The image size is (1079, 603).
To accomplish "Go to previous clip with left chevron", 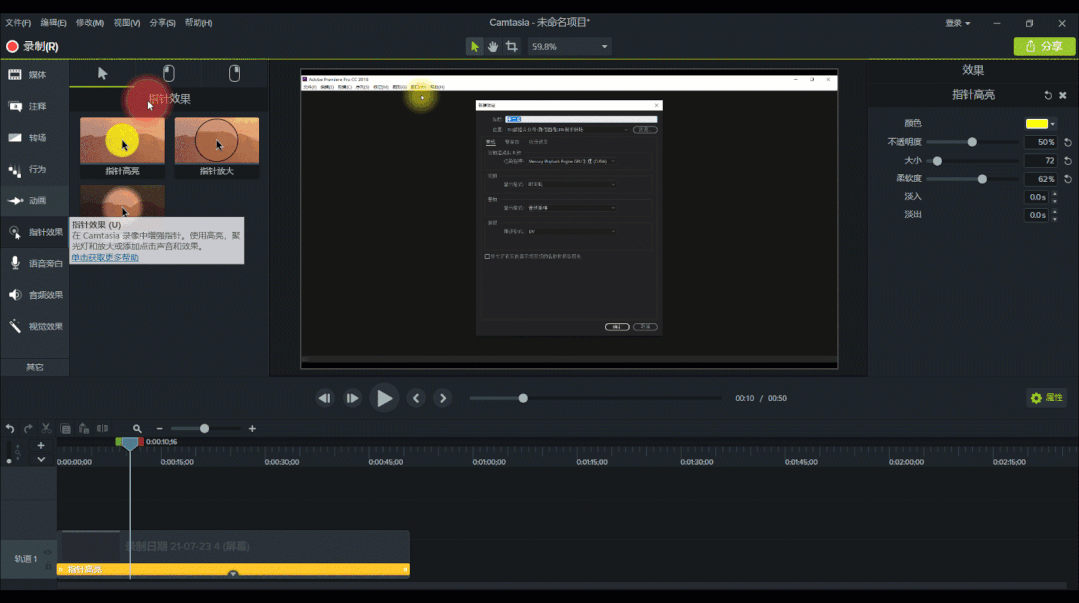I will click(x=416, y=398).
